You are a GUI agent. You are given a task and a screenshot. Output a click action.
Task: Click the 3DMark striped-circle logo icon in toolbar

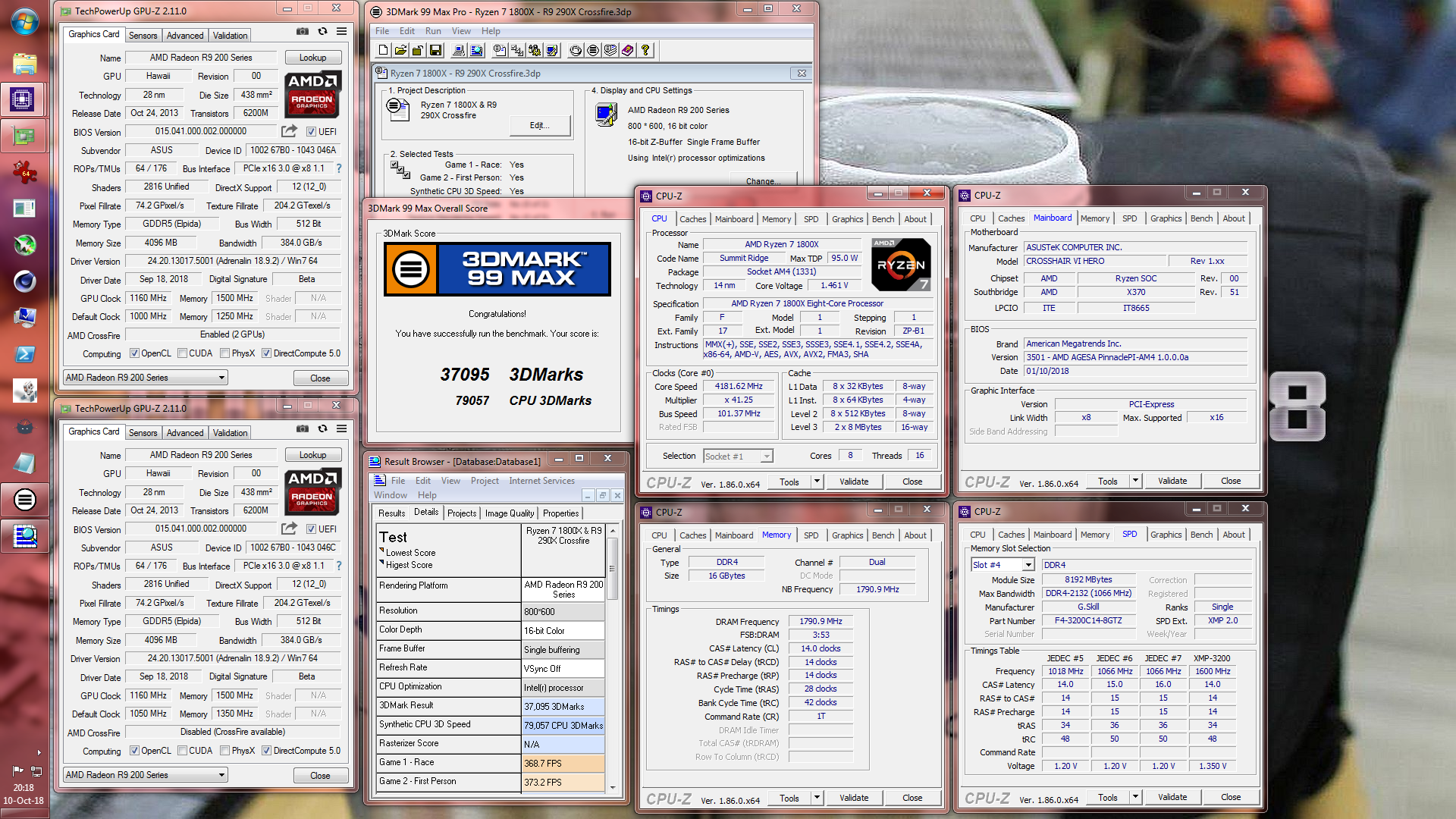pyautogui.click(x=593, y=50)
